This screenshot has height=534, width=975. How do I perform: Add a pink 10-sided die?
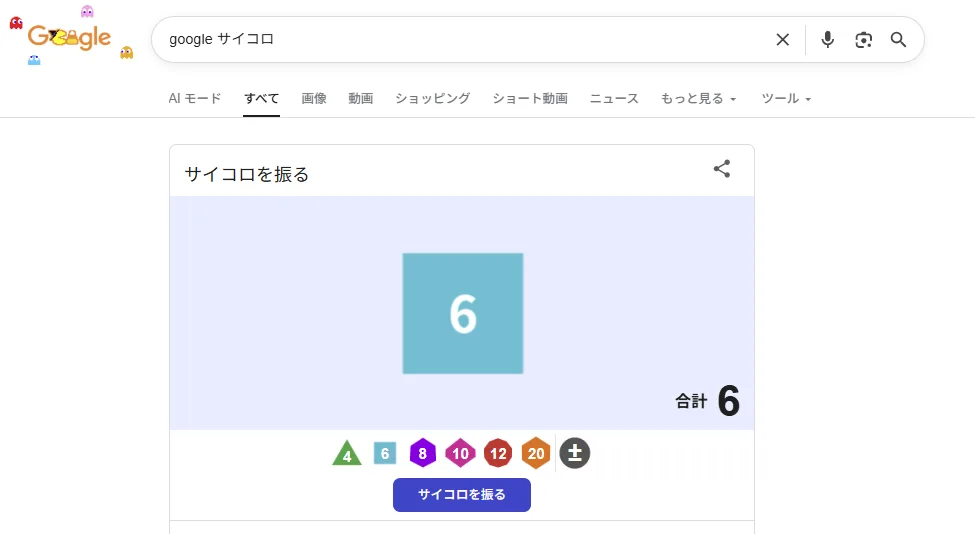tap(460, 453)
